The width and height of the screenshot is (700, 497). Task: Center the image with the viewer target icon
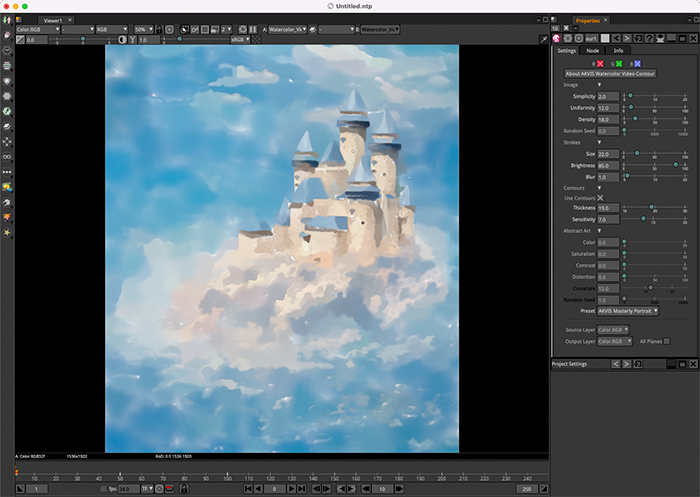point(170,29)
